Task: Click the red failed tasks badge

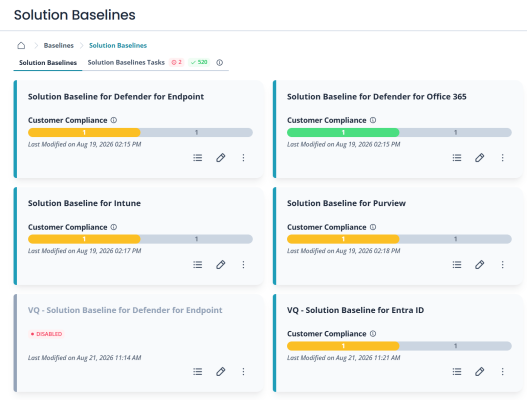Action: [x=176, y=63]
